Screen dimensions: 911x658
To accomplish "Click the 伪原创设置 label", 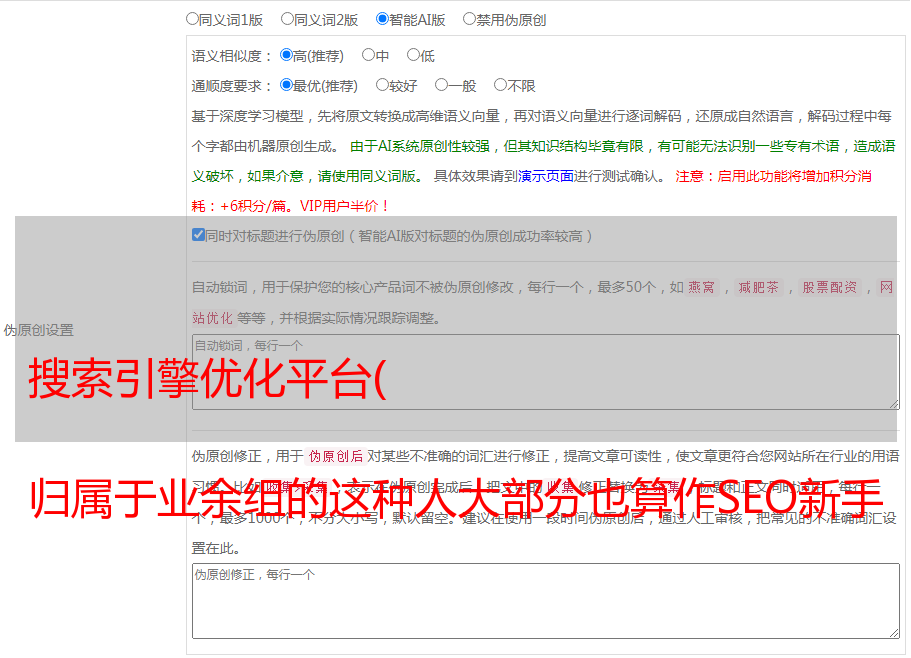I will click(x=39, y=330).
